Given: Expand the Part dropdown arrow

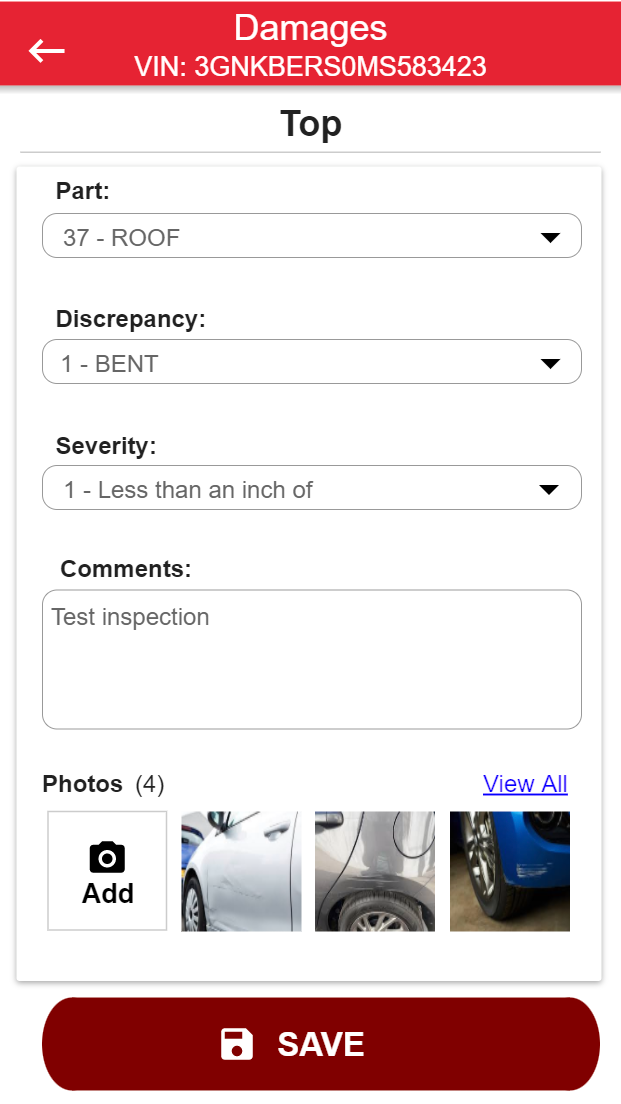Looking at the screenshot, I should coord(550,237).
